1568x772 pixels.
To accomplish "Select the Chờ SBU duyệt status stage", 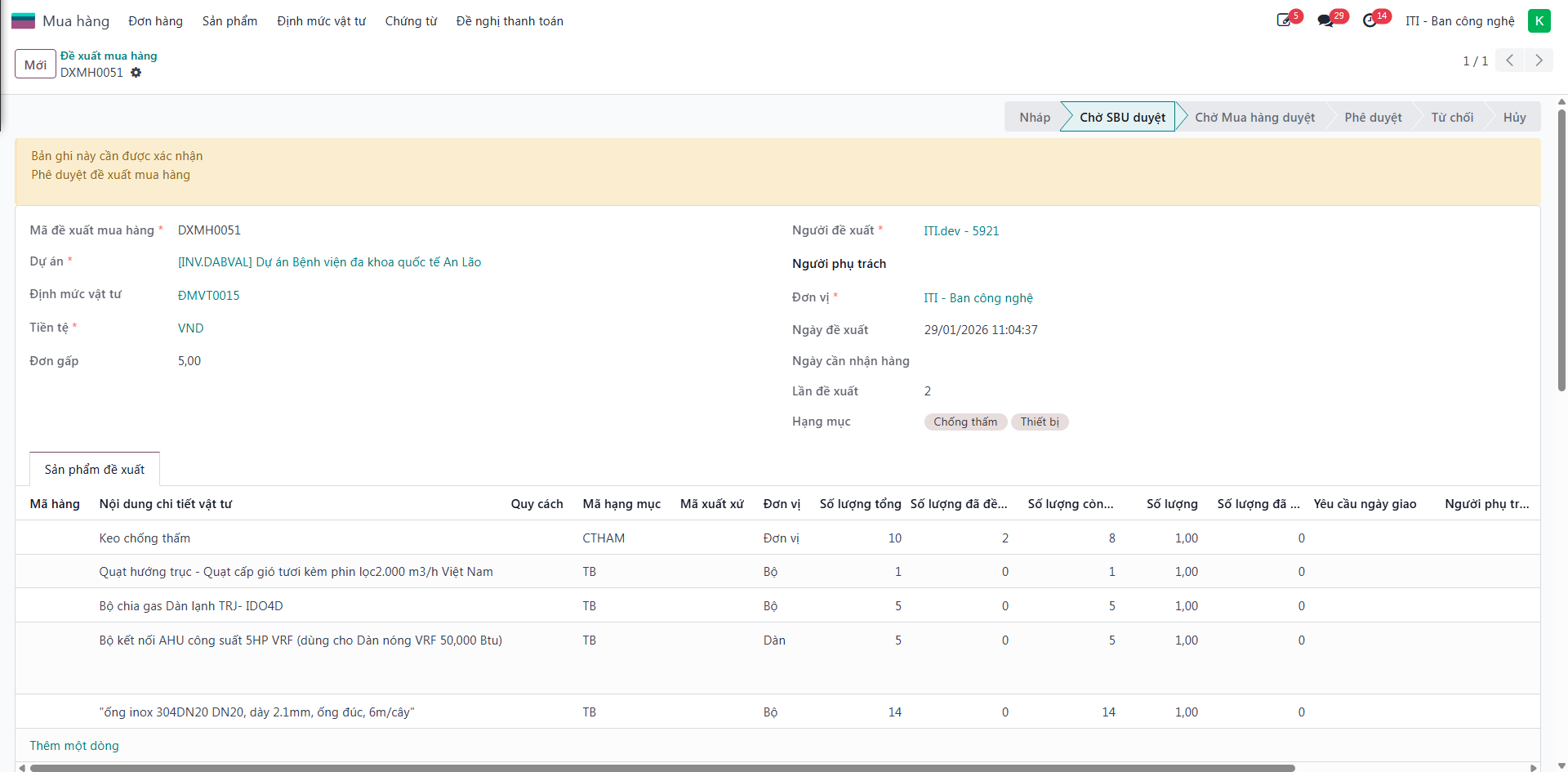I will [1121, 117].
